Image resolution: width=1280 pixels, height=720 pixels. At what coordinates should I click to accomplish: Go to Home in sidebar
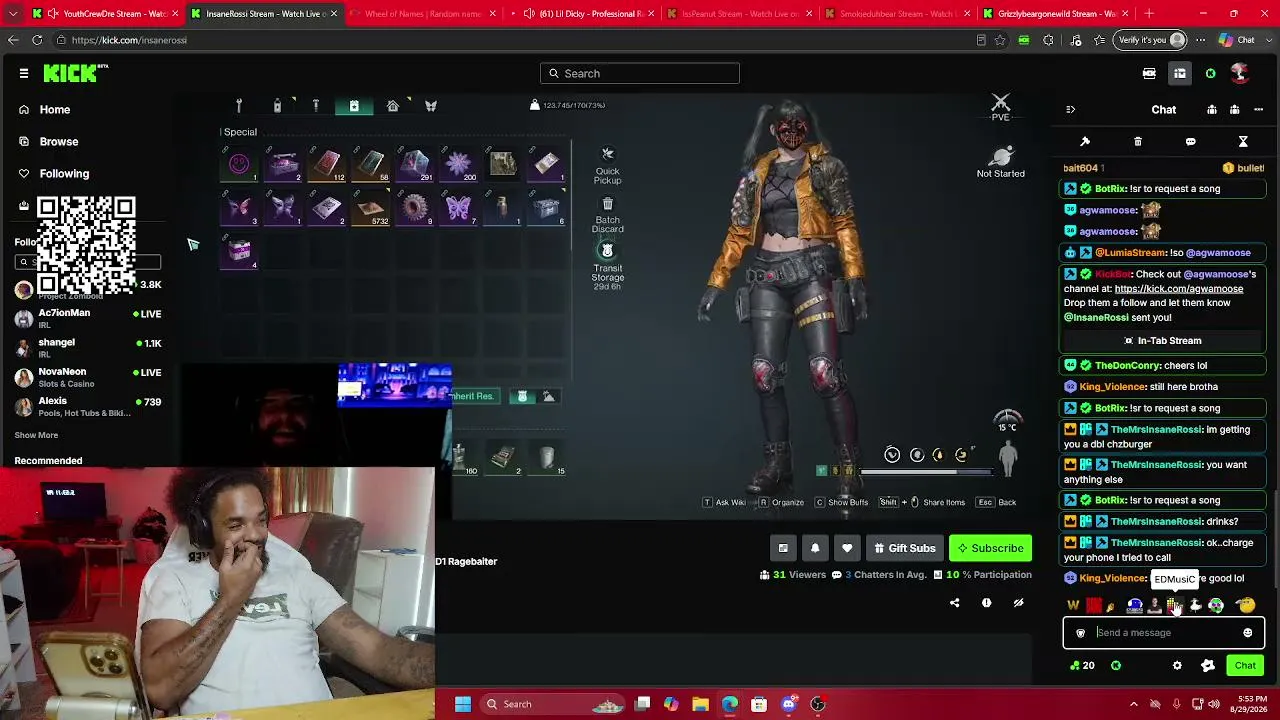point(55,110)
